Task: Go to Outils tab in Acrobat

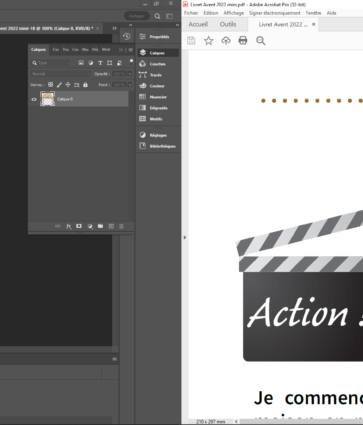Action: click(x=228, y=24)
